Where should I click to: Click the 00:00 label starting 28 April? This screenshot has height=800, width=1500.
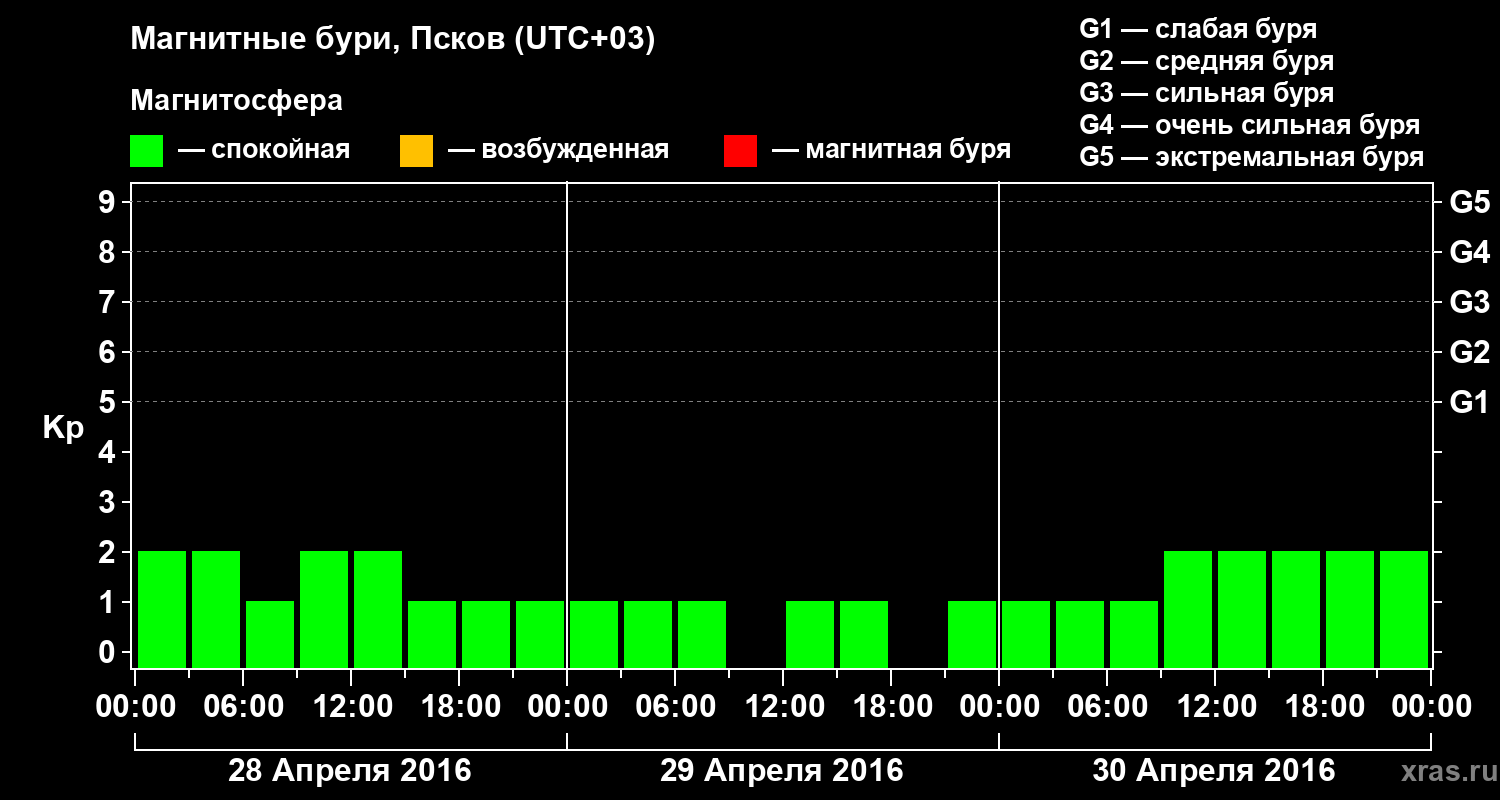135,706
